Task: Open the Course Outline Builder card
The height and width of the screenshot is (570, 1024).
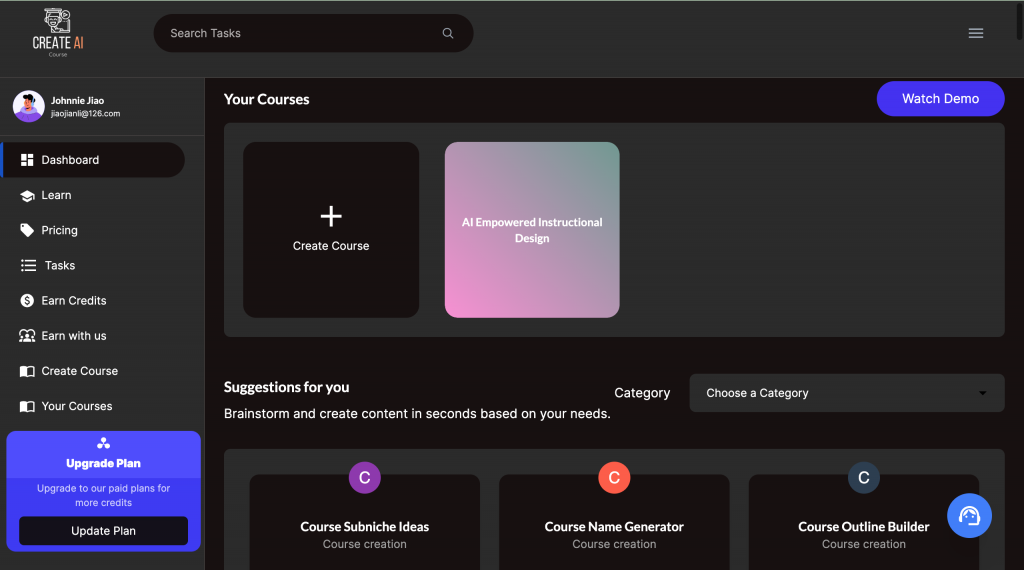Action: click(863, 522)
